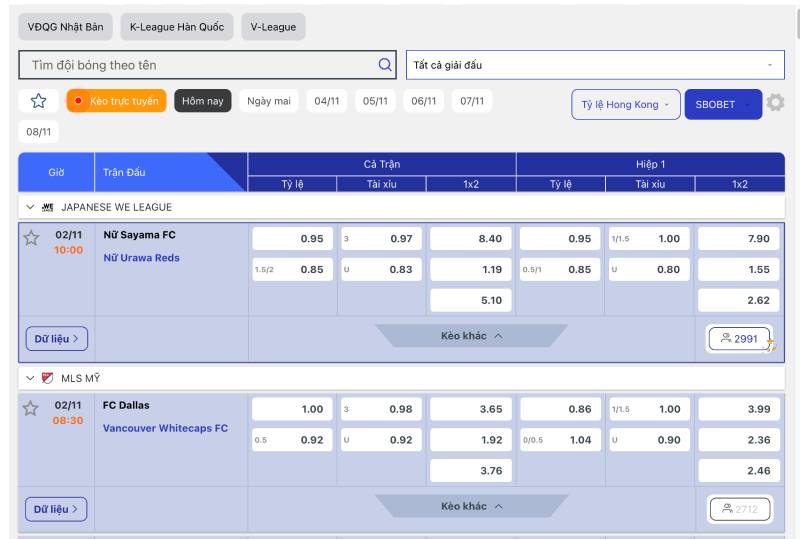Select 0.86 first-half handicap Dallas
This screenshot has width=800, height=539.
560,409
